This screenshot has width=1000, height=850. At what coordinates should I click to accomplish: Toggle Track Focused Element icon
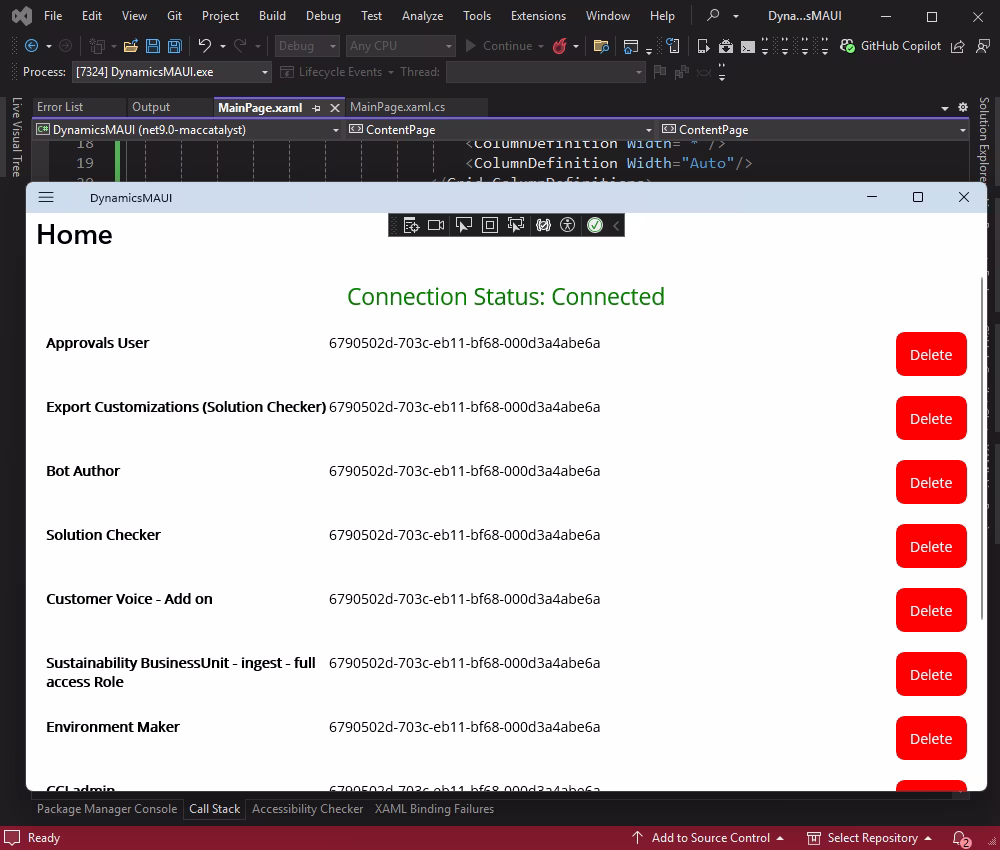coord(515,225)
